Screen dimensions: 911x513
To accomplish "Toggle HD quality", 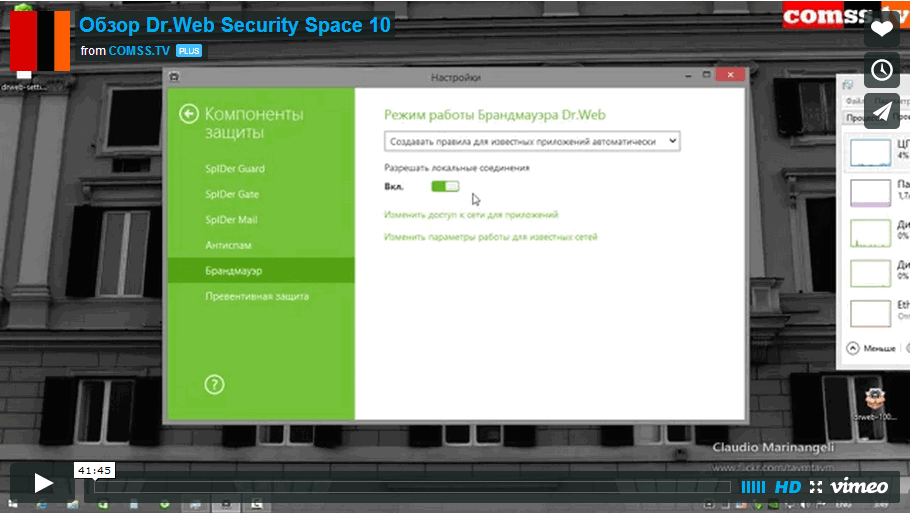I will [x=788, y=487].
